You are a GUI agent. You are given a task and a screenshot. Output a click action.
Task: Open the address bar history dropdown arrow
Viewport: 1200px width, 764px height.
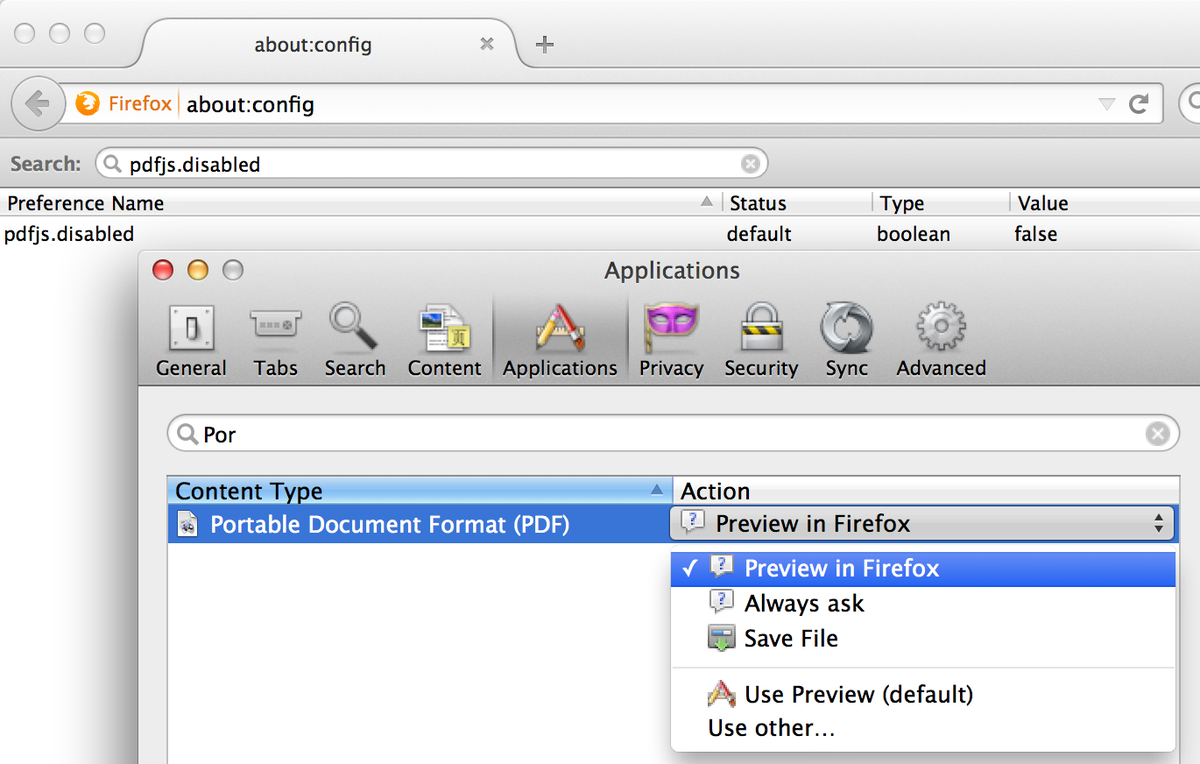[1106, 104]
